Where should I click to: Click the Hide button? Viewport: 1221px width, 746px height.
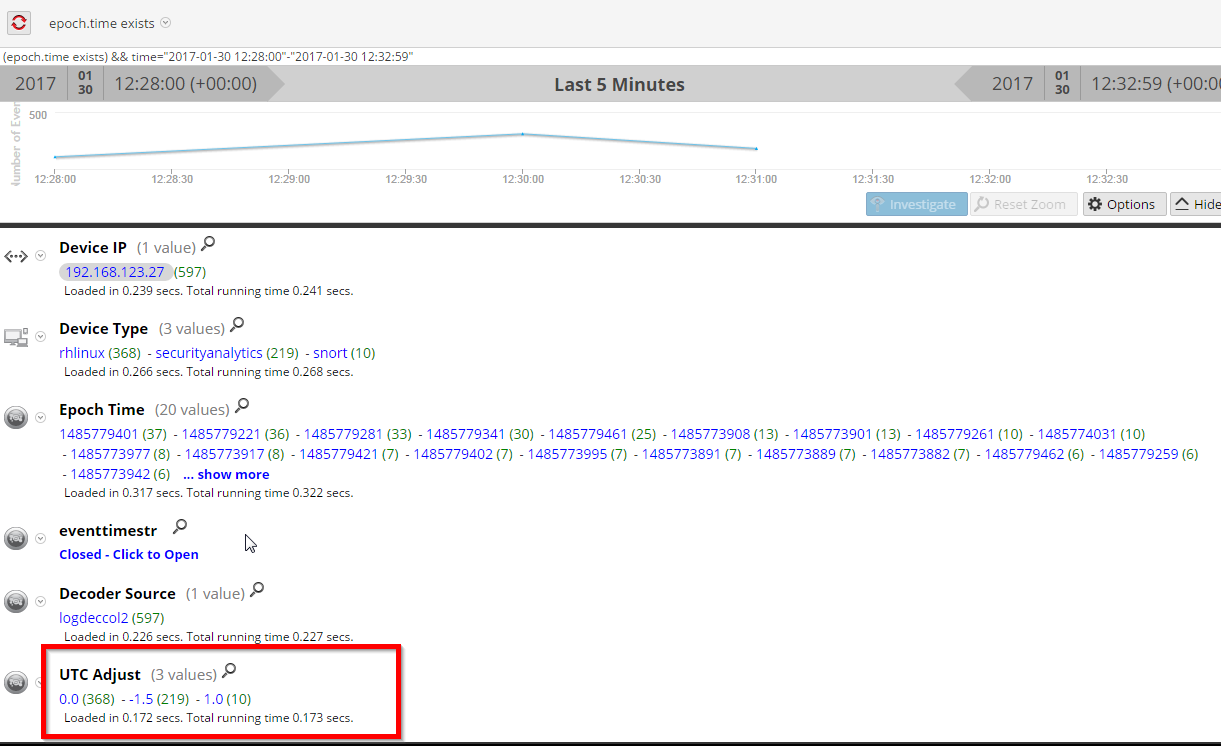(x=1197, y=204)
